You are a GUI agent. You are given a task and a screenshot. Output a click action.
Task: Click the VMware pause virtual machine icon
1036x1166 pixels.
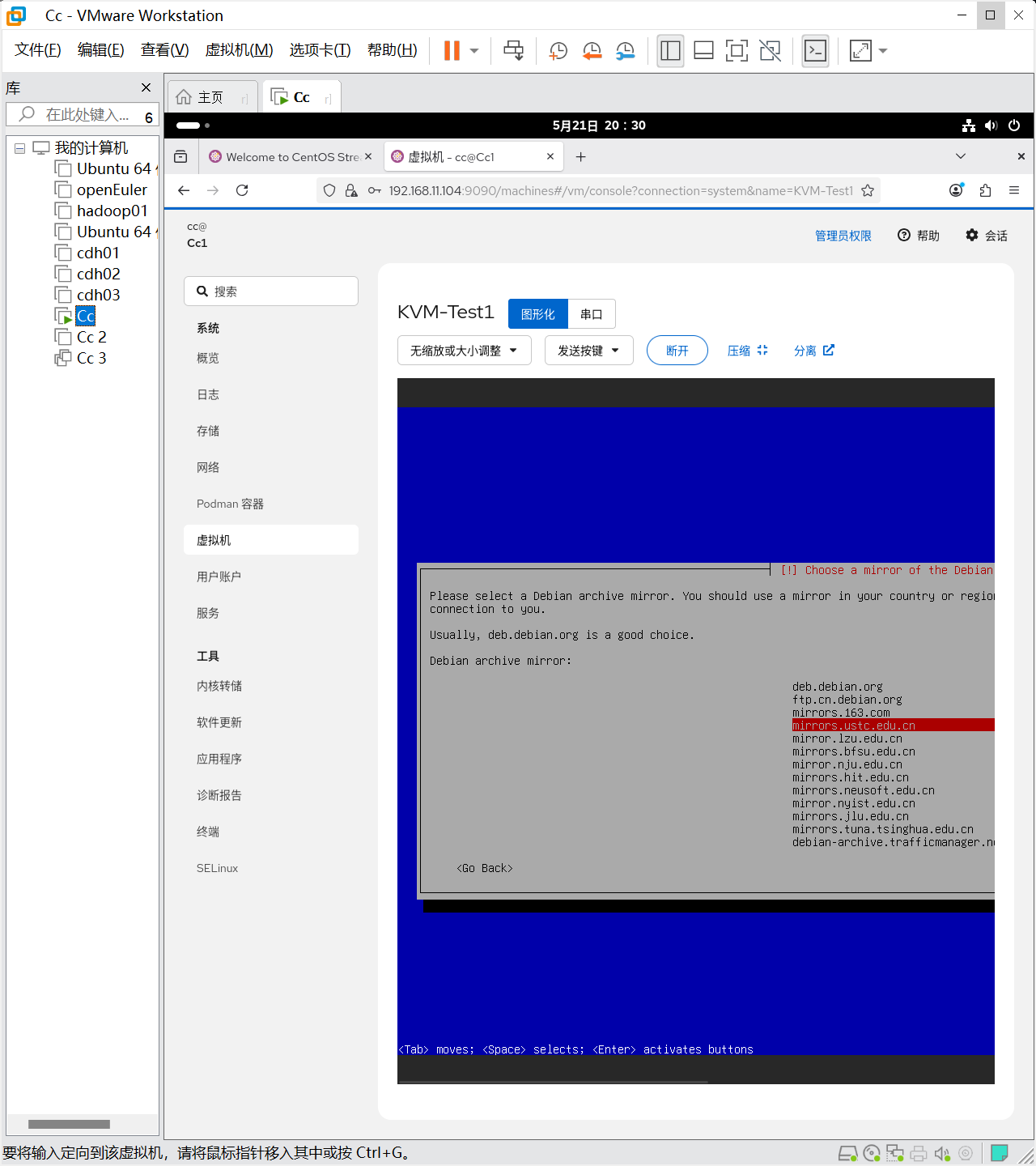(x=452, y=51)
